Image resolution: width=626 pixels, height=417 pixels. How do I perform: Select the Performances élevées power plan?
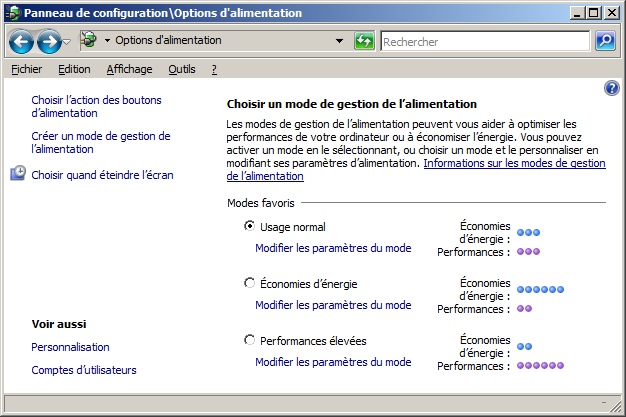point(249,340)
